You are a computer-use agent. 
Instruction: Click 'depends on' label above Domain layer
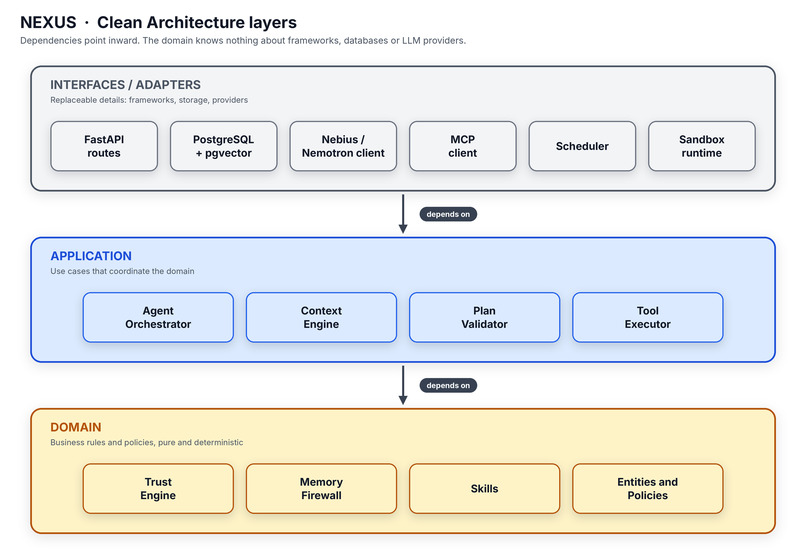[448, 385]
